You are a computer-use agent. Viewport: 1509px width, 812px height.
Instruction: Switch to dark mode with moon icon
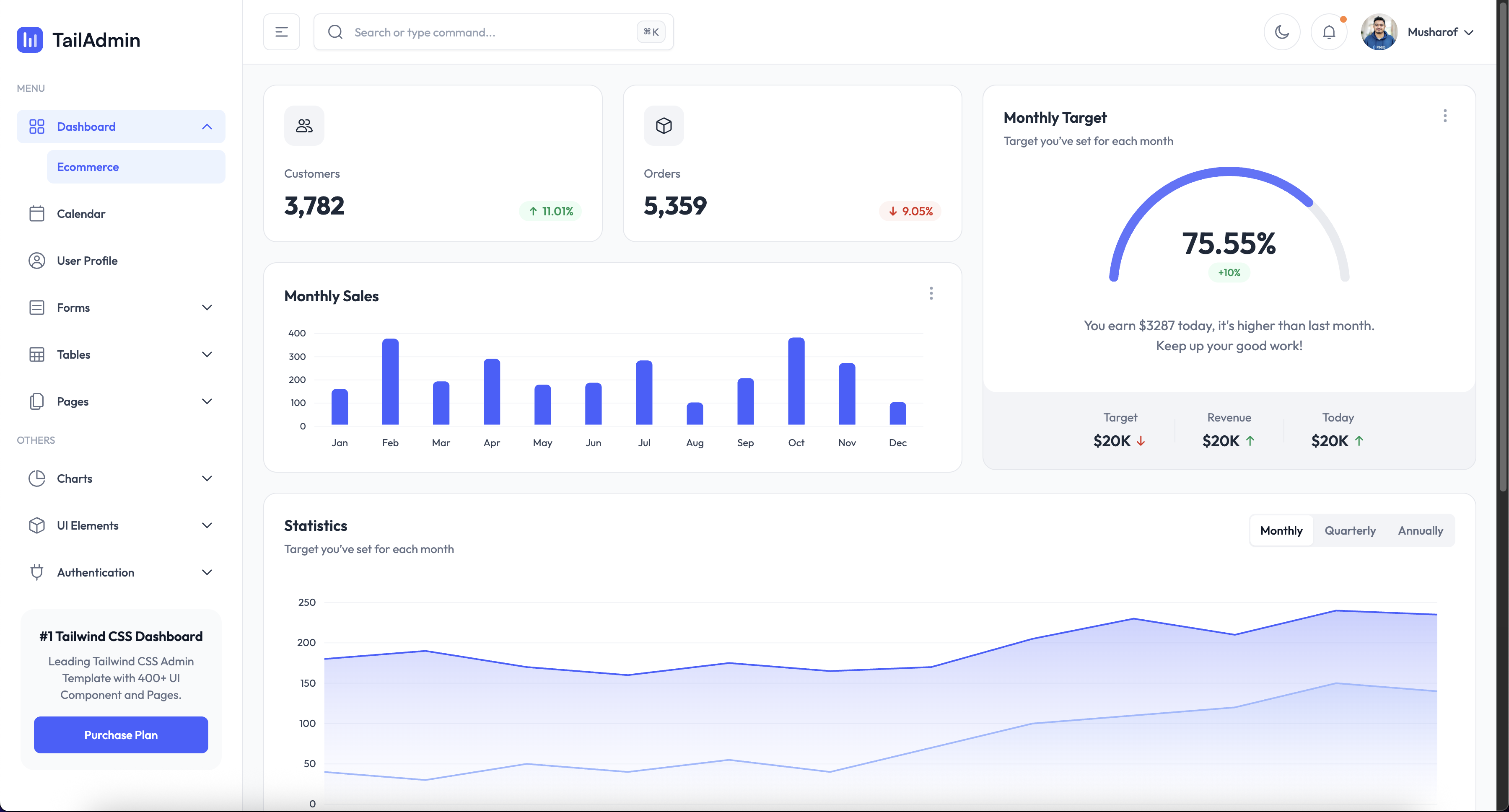click(x=1282, y=31)
